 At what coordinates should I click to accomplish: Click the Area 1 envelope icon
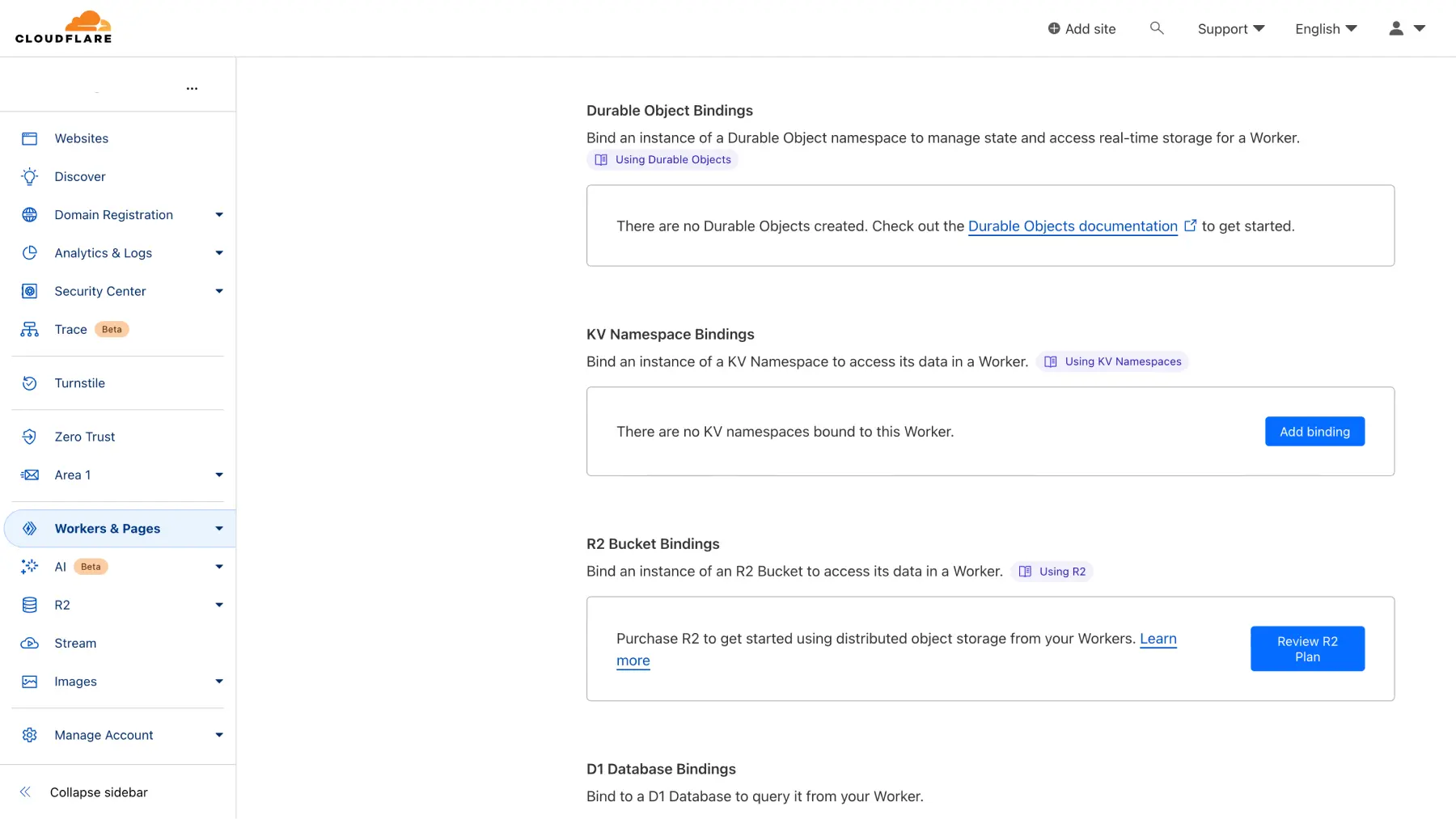[30, 475]
